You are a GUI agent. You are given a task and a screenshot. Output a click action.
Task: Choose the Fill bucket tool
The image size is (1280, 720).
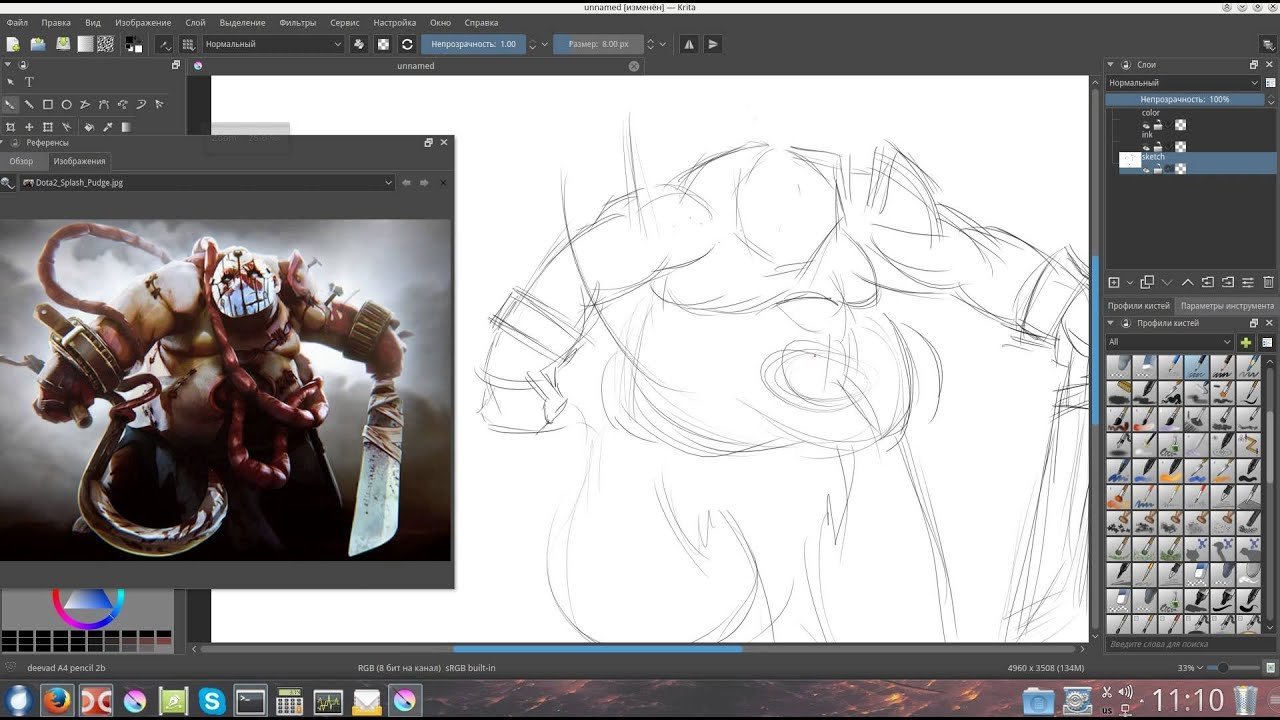pos(88,127)
